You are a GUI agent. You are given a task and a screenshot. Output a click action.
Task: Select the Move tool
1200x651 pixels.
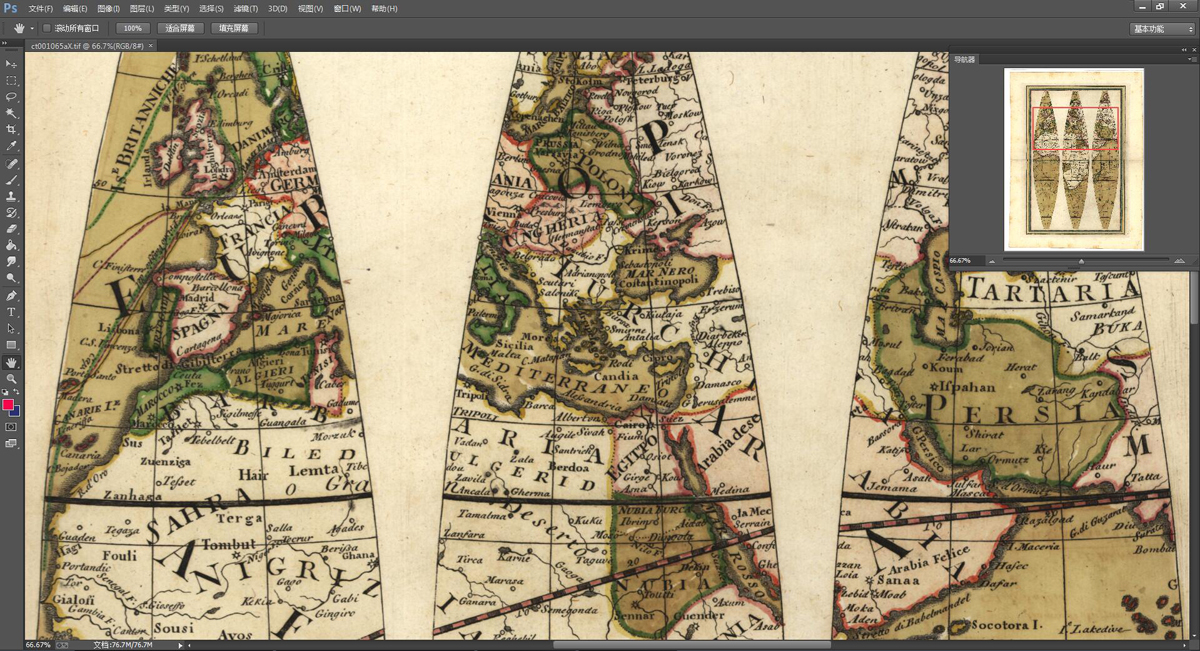11,64
